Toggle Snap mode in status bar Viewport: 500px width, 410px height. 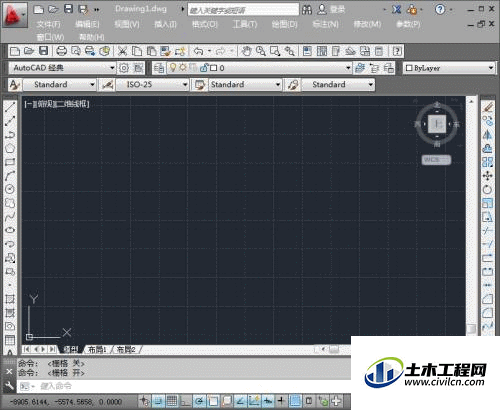[158, 400]
